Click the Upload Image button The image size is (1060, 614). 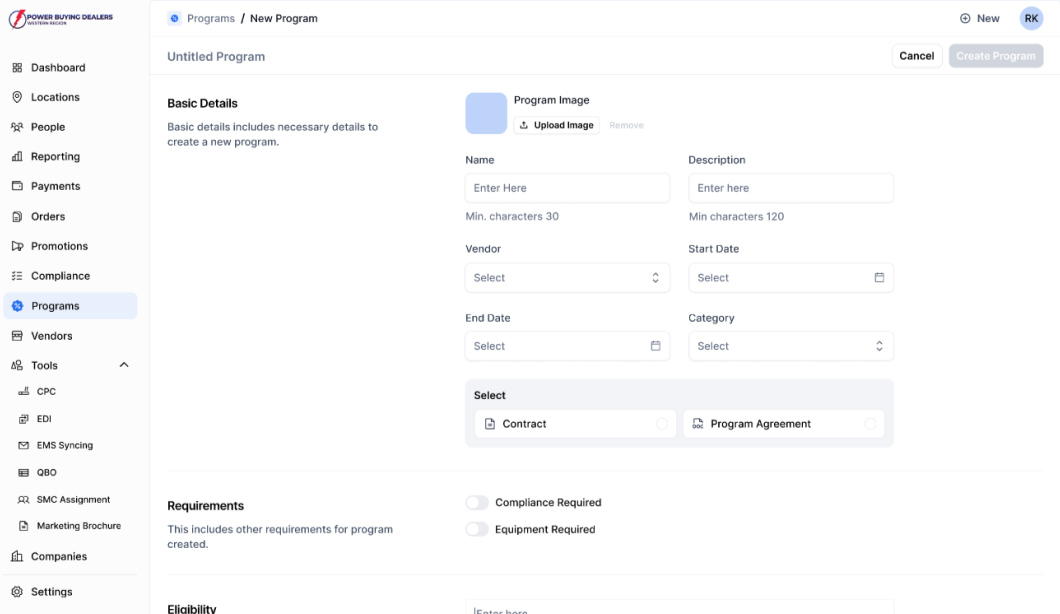[556, 125]
